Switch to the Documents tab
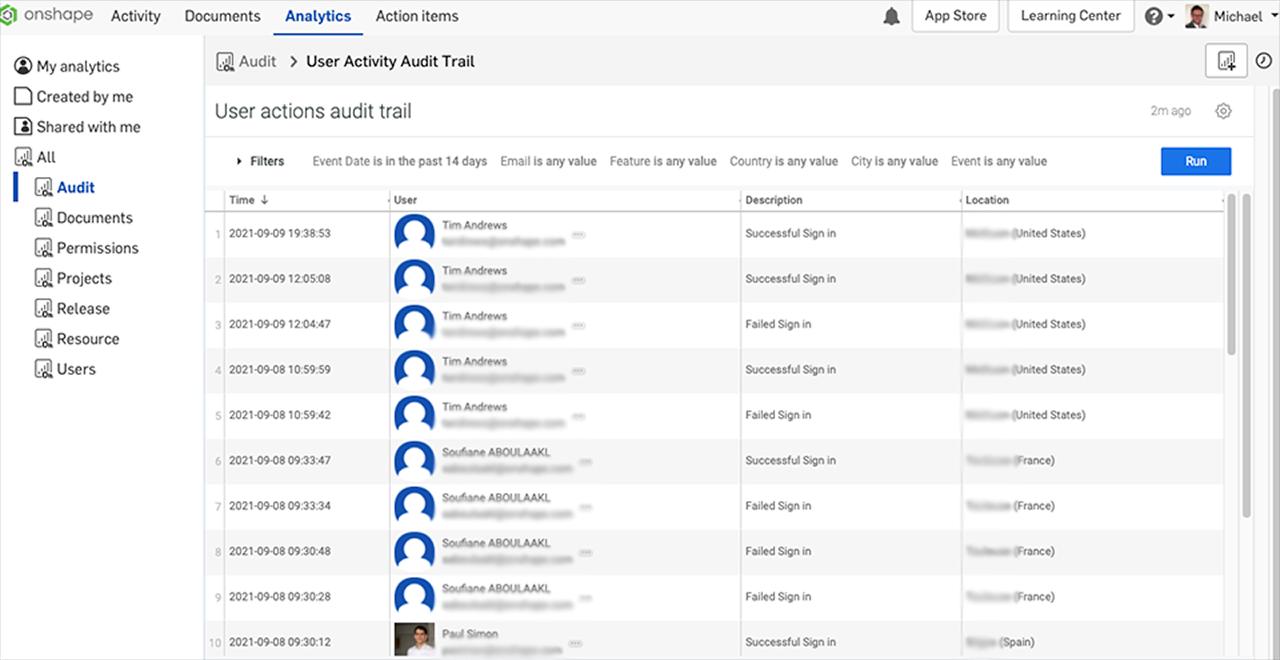This screenshot has width=1280, height=660. pos(222,16)
